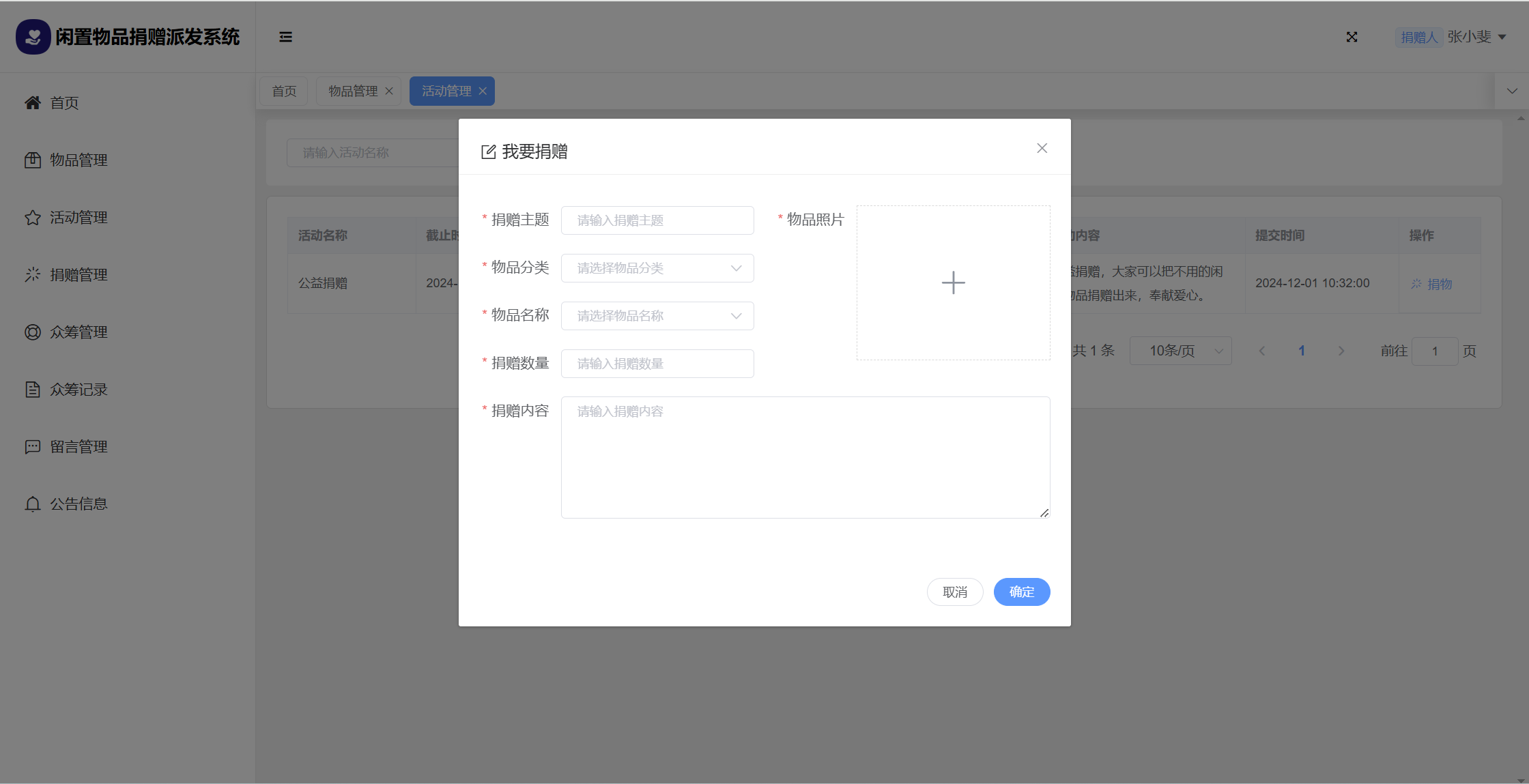Click the home icon in the sidebar
The height and width of the screenshot is (784, 1529).
click(33, 102)
